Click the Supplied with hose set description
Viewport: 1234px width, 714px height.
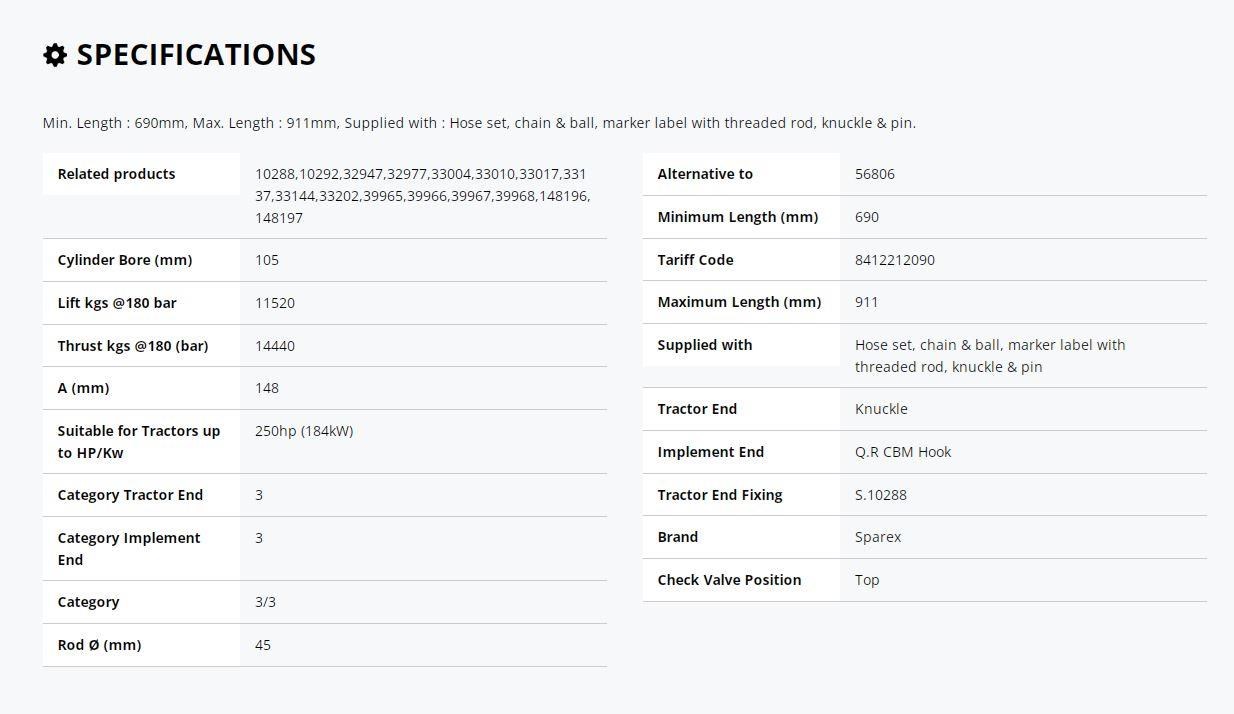pyautogui.click(x=990, y=356)
